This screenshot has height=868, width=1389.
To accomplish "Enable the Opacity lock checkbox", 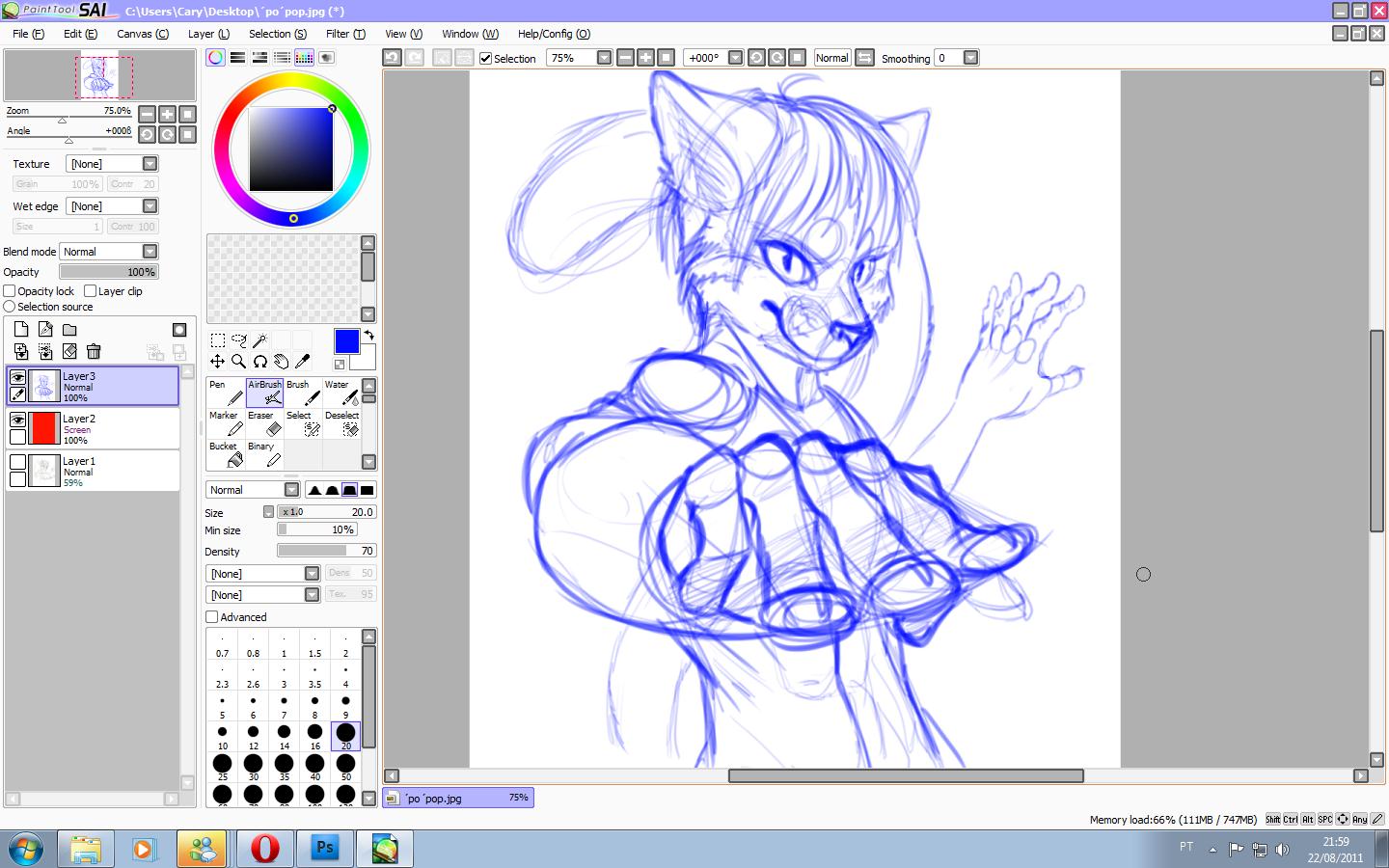I will pyautogui.click(x=10, y=291).
